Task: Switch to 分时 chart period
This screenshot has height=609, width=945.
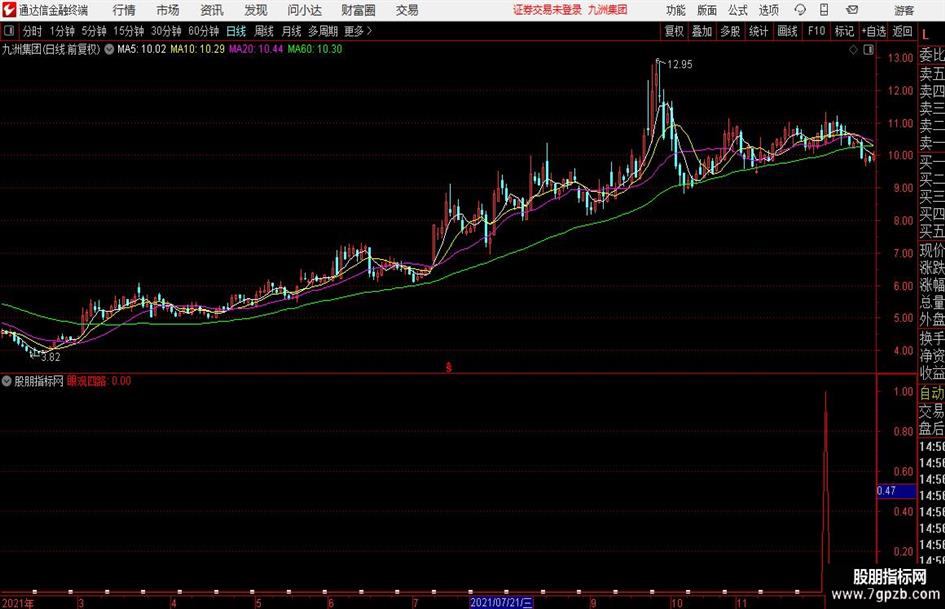Action: tap(33, 31)
